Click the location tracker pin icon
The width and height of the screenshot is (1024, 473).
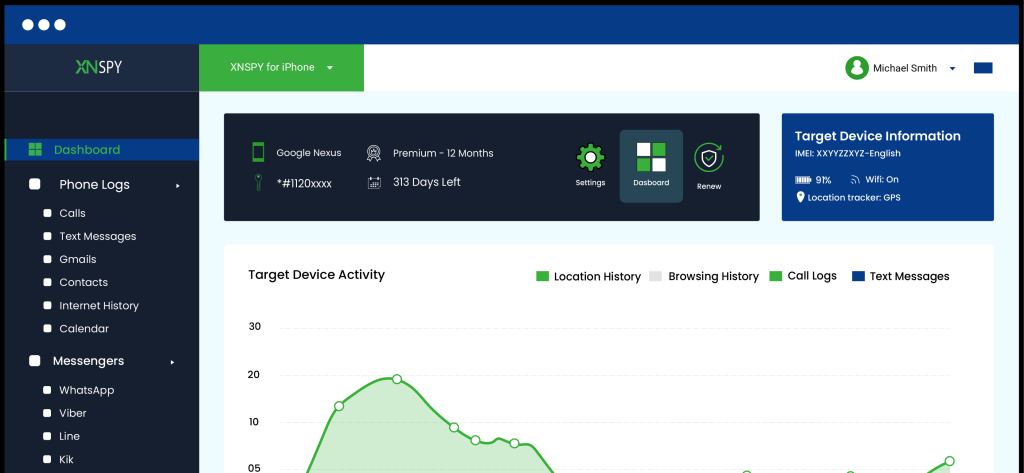click(800, 198)
